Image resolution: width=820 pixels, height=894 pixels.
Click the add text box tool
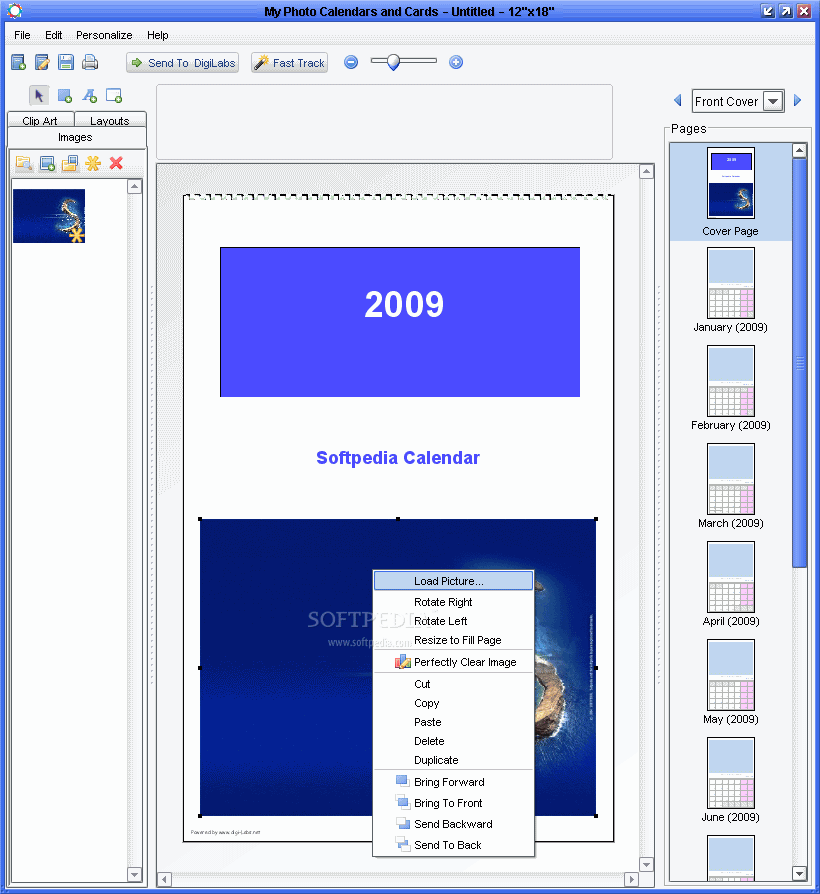(90, 95)
